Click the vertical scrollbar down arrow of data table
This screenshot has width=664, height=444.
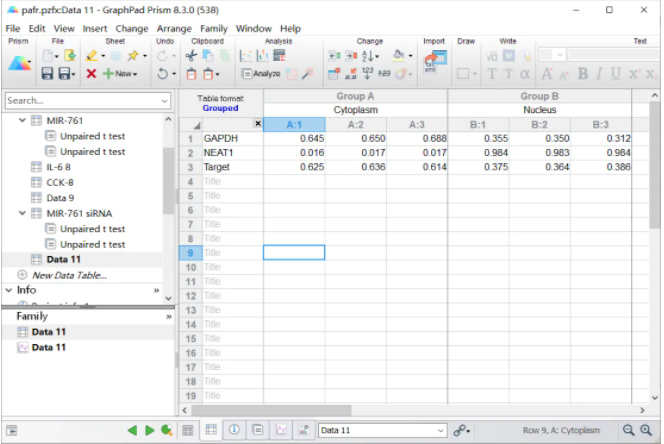655,398
